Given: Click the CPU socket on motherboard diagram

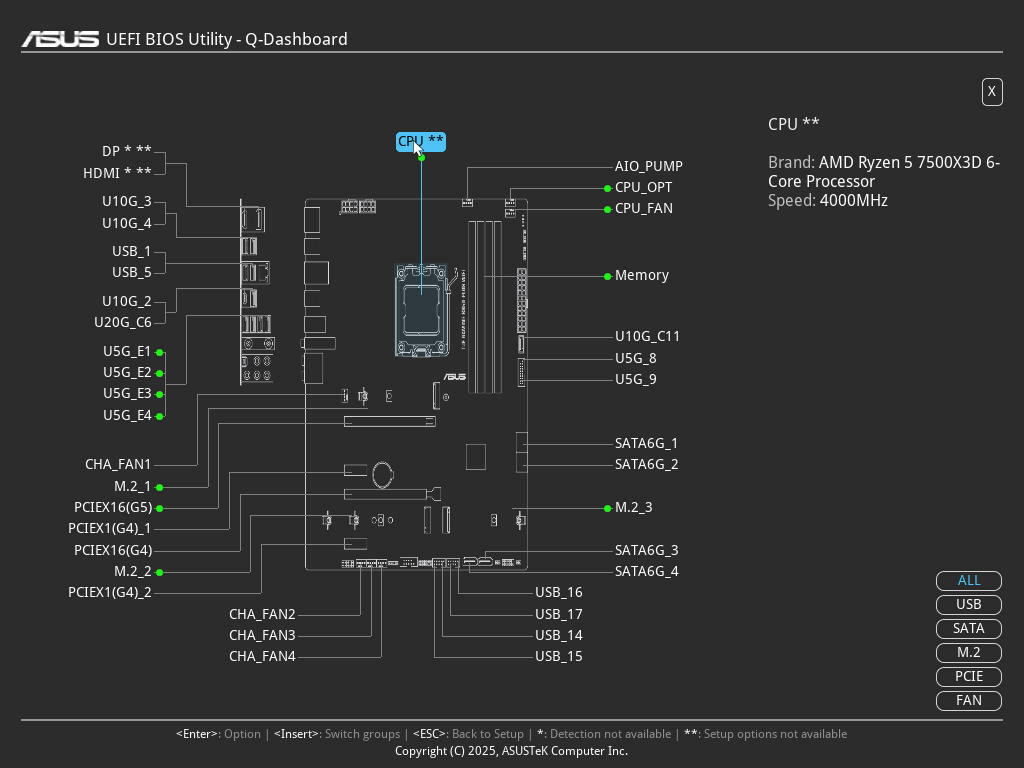Looking at the screenshot, I should pos(421,308).
